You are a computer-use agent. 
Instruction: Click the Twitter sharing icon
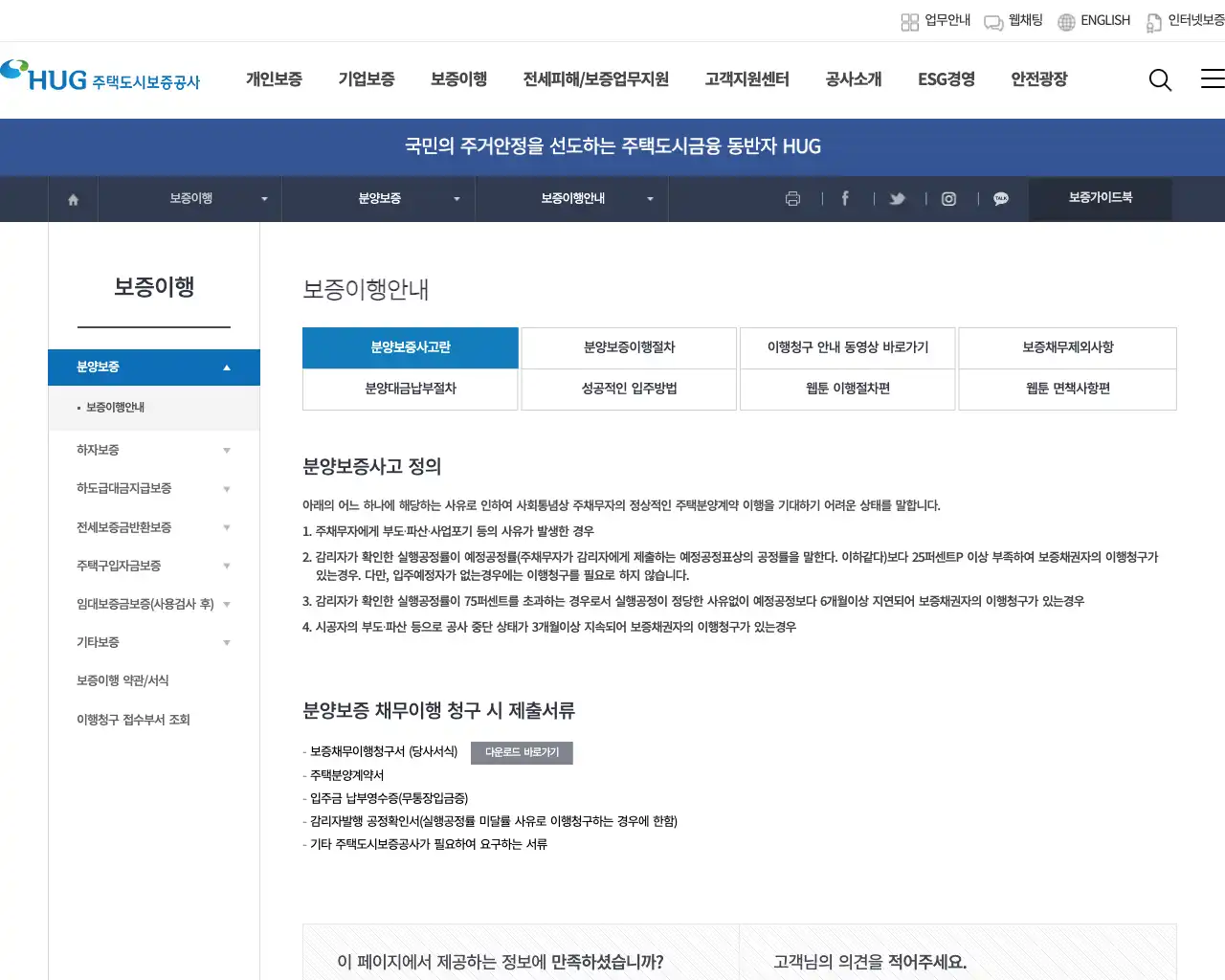pyautogui.click(x=897, y=199)
